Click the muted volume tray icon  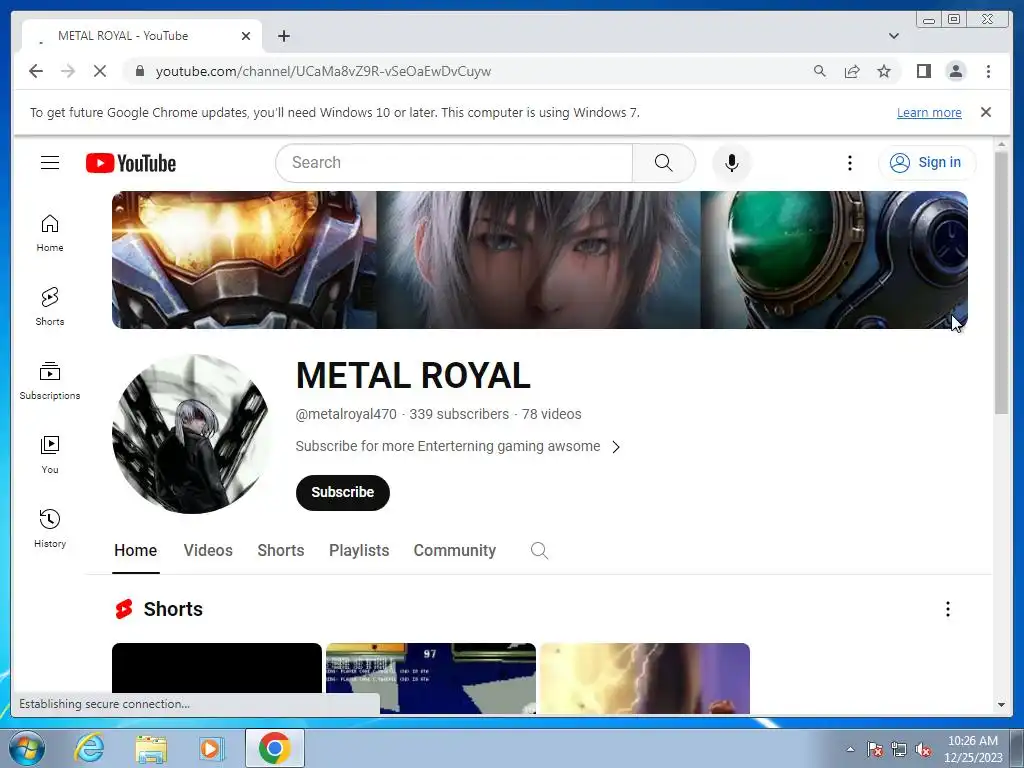(x=923, y=750)
